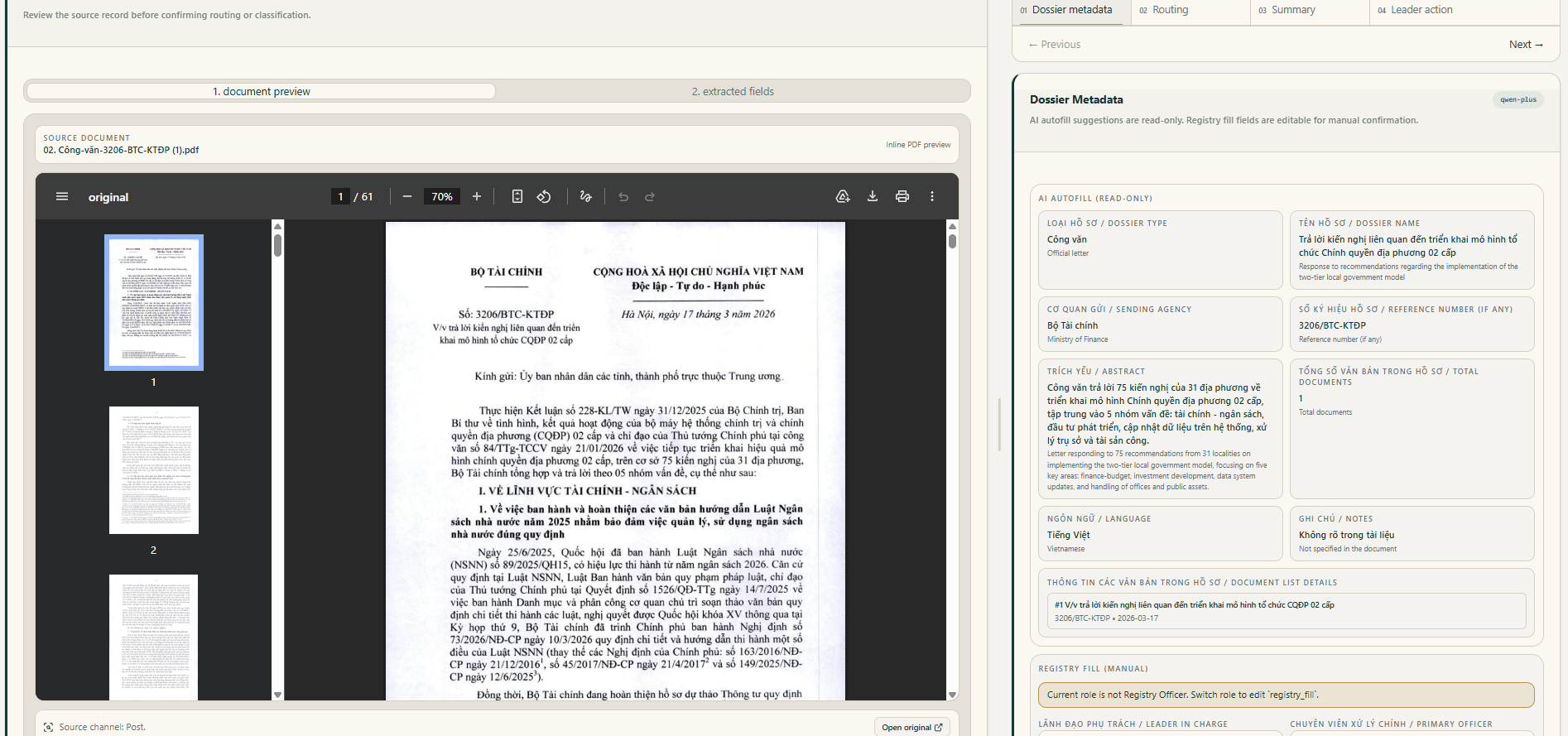The image size is (1568, 736).
Task: Switch to the Routing tab
Action: click(1190, 11)
